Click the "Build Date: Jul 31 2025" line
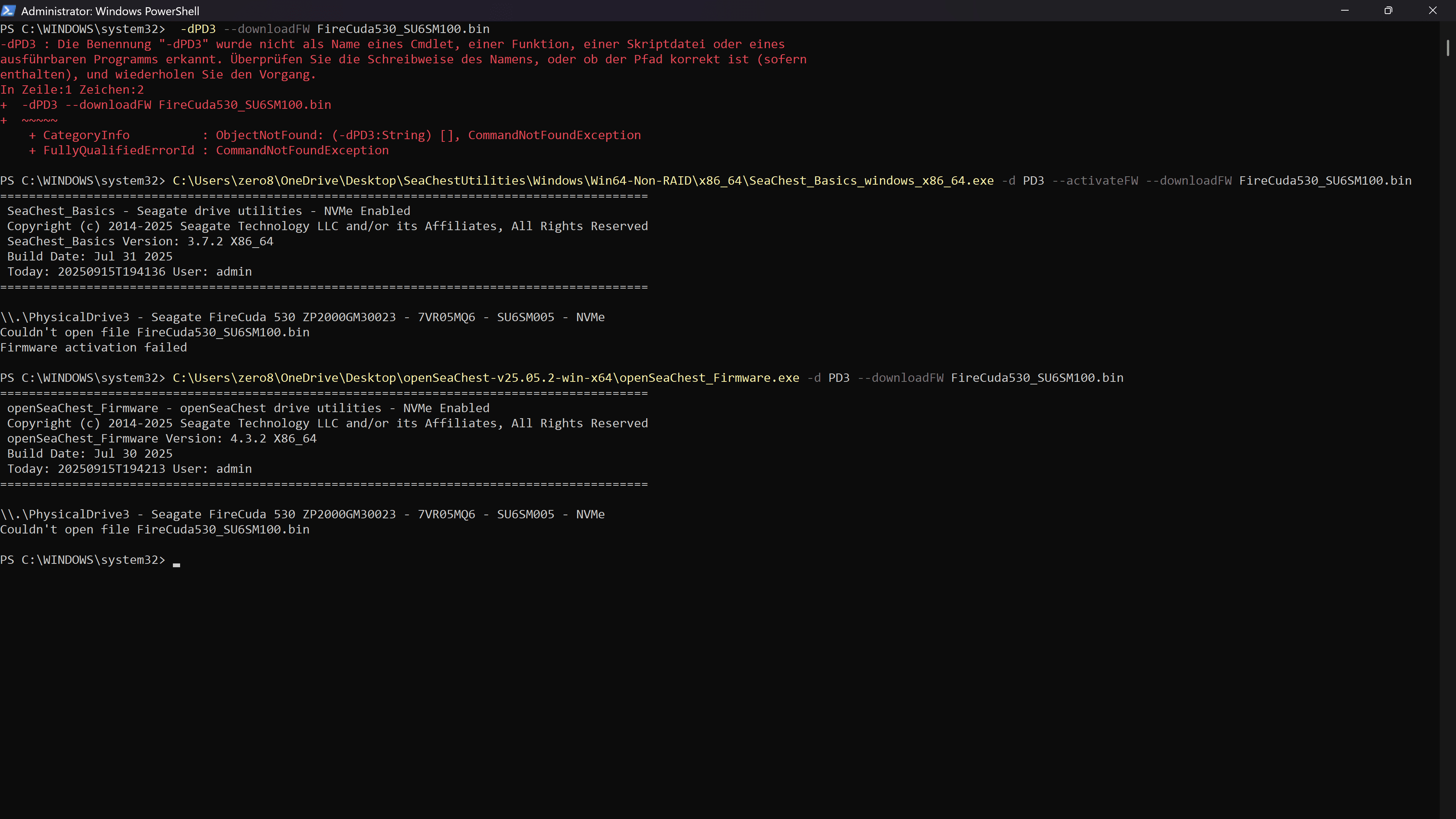 click(90, 257)
